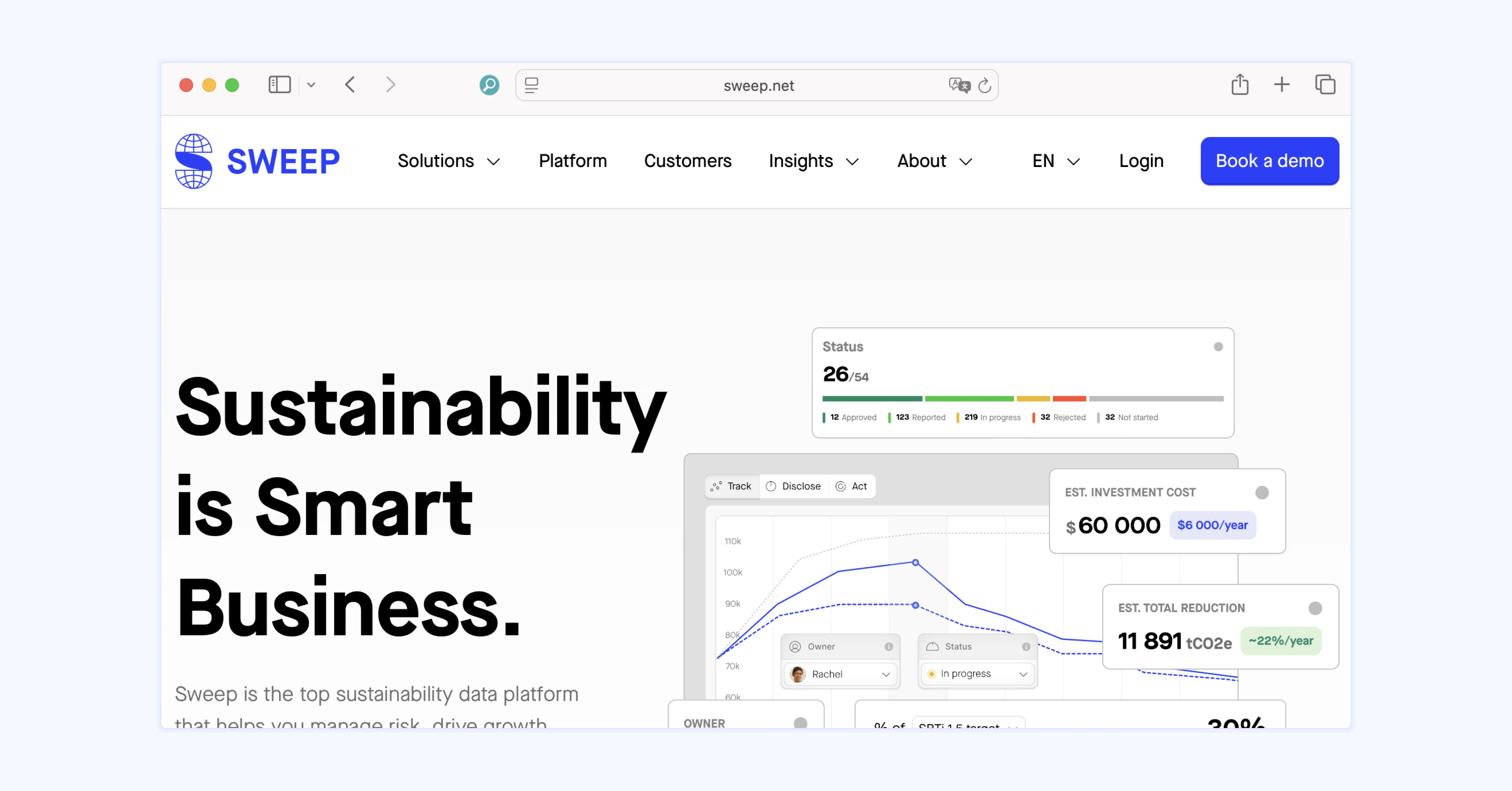
Task: Expand the Solutions menu
Action: pyautogui.click(x=449, y=161)
